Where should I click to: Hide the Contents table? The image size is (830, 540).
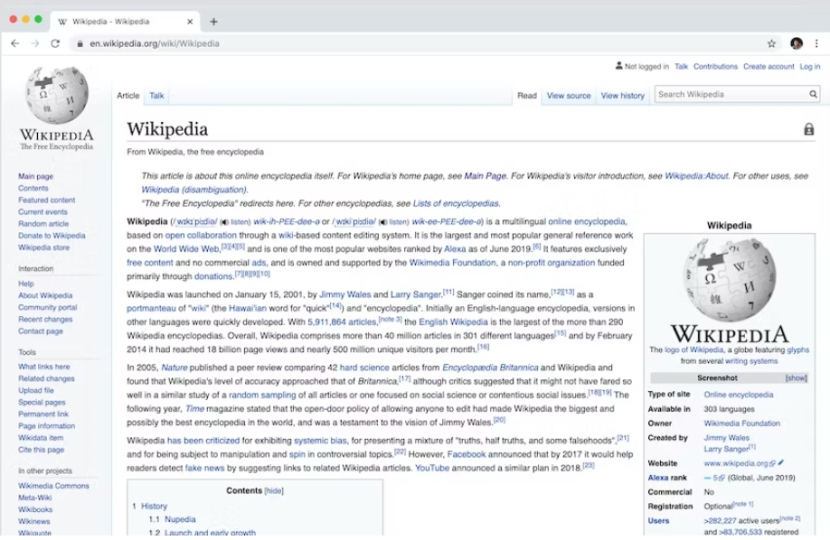pos(274,491)
